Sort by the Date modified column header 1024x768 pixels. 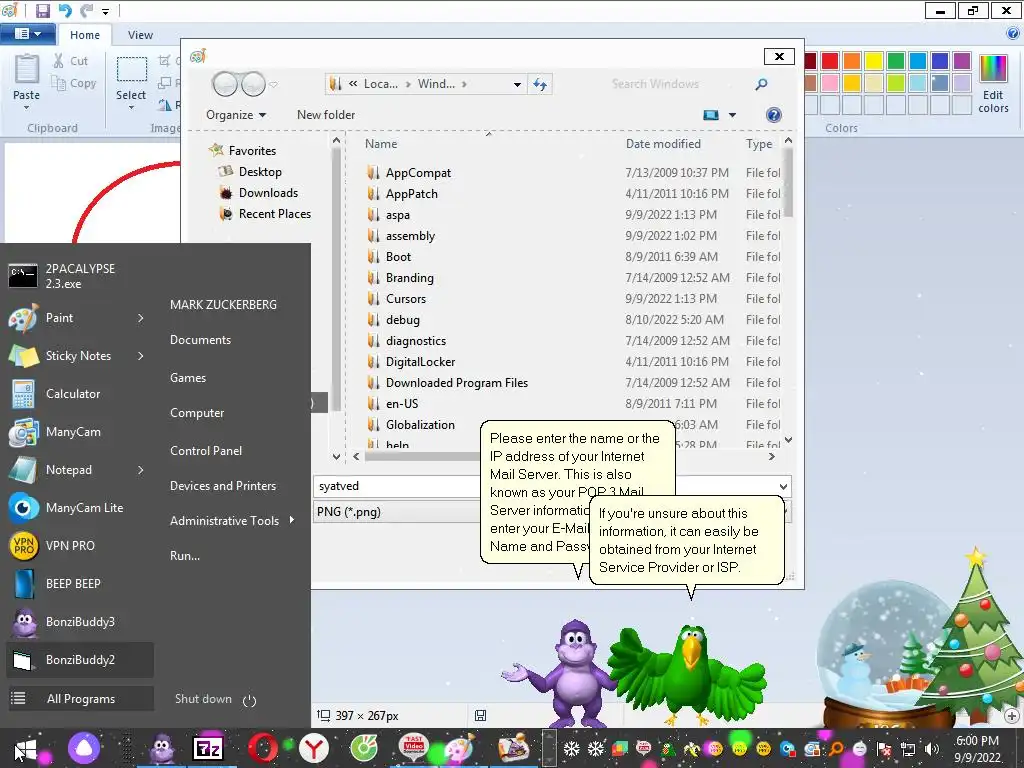click(663, 144)
